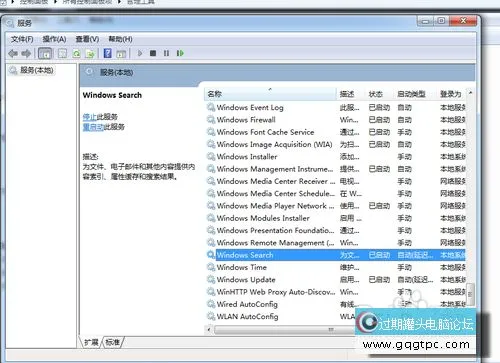Select Windows Font Cache Service row
The width and height of the screenshot is (500, 363).
pos(335,132)
